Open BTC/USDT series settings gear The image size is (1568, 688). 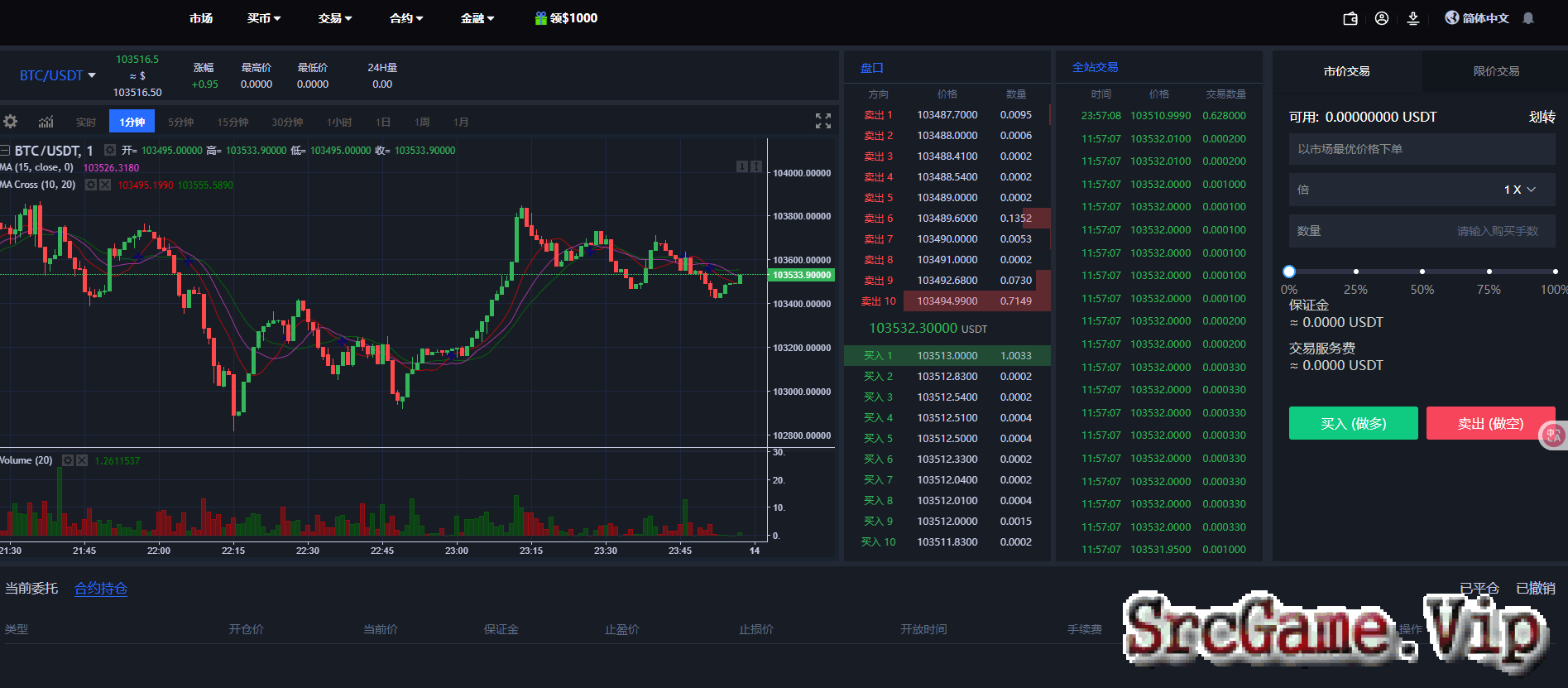(x=109, y=150)
